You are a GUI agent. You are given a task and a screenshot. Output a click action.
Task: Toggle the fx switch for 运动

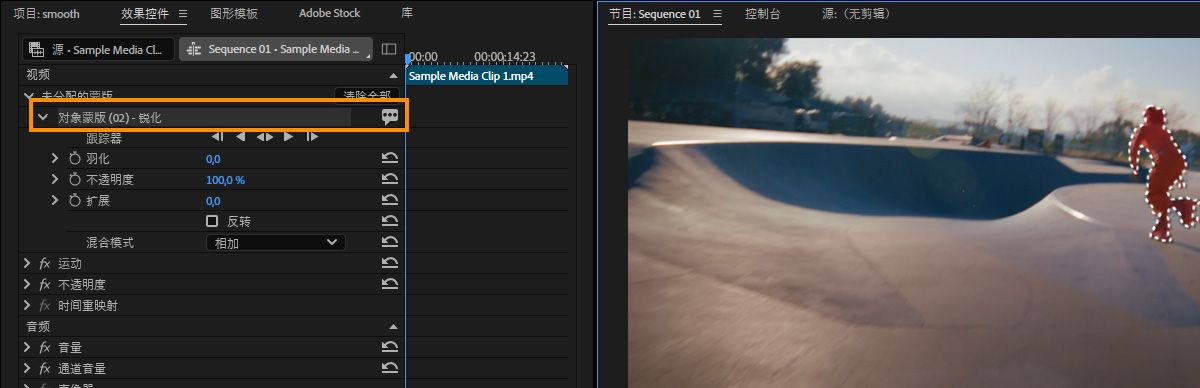pos(45,263)
